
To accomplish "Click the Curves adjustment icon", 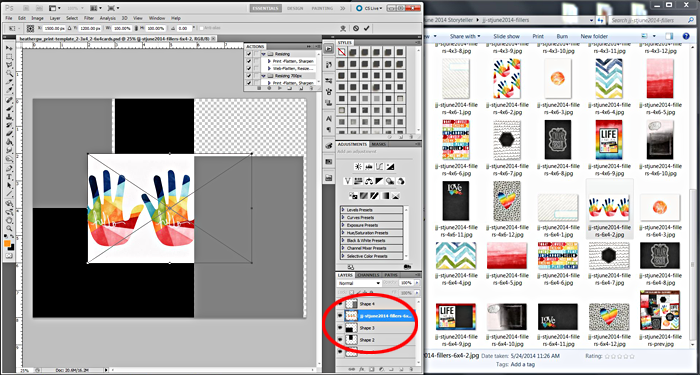I will tap(380, 167).
